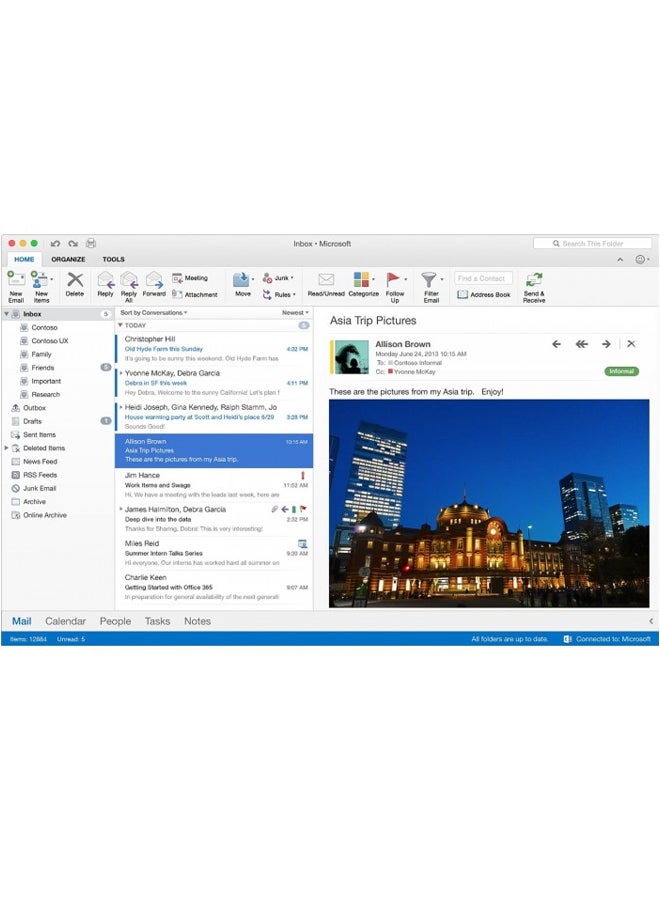Click forward arrow in reading pane
This screenshot has height=900, width=660.
(606, 344)
